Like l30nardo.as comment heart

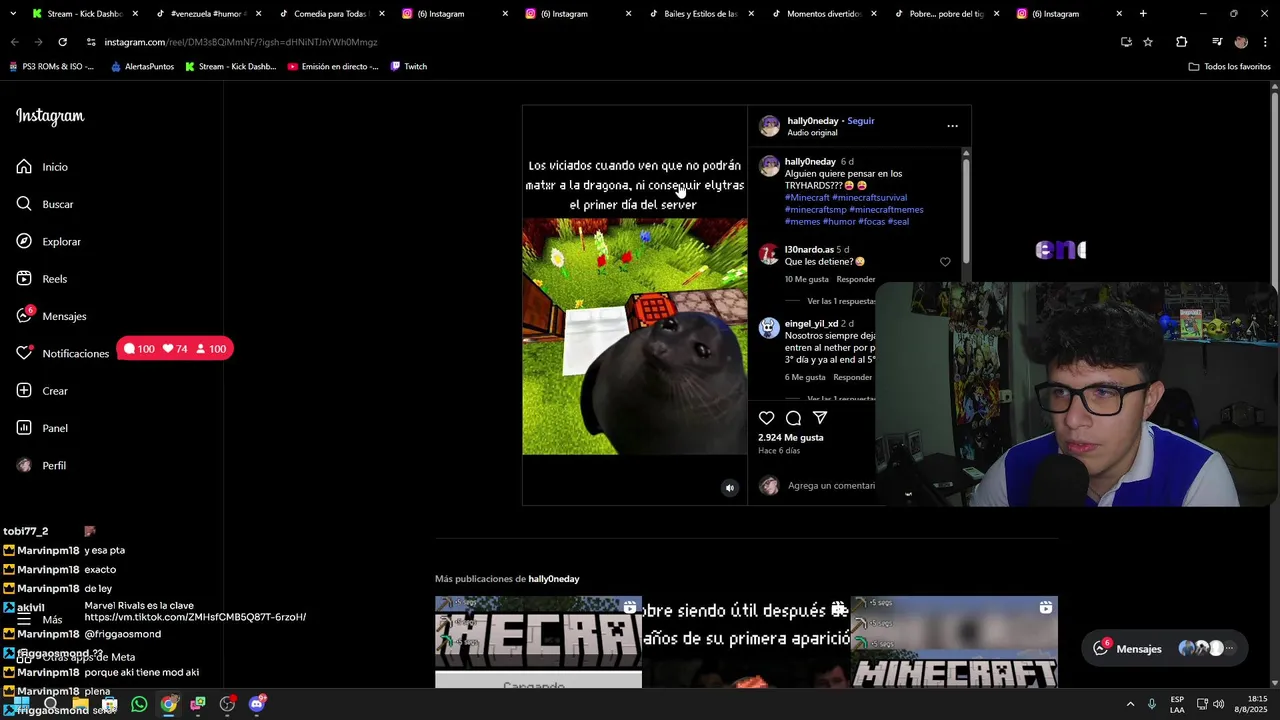click(x=945, y=262)
